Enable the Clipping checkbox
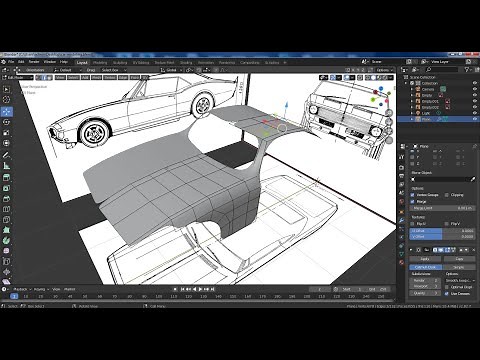This screenshot has height=360, width=480. click(x=447, y=195)
